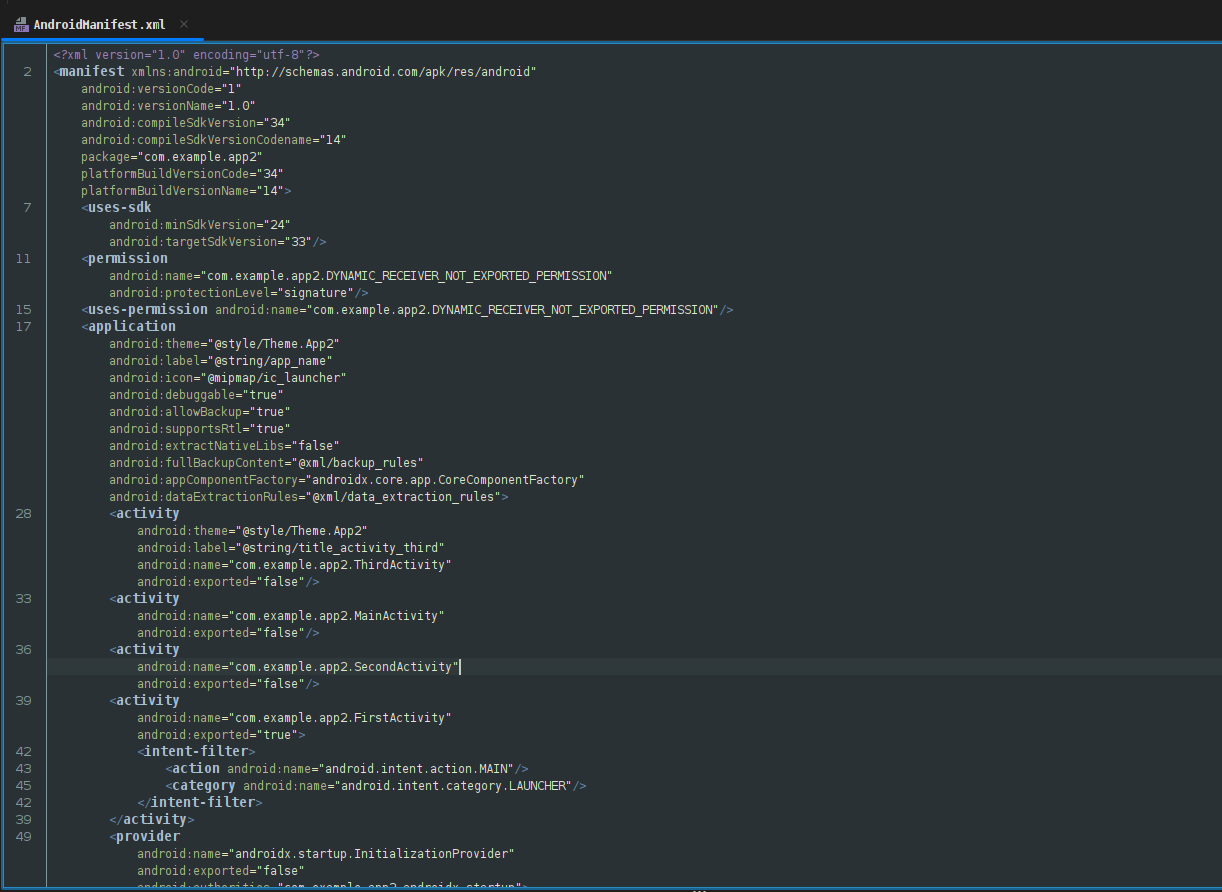Click android:icon="@mipmap/ic_launcher" attribute
This screenshot has width=1222, height=892.
[228, 378]
